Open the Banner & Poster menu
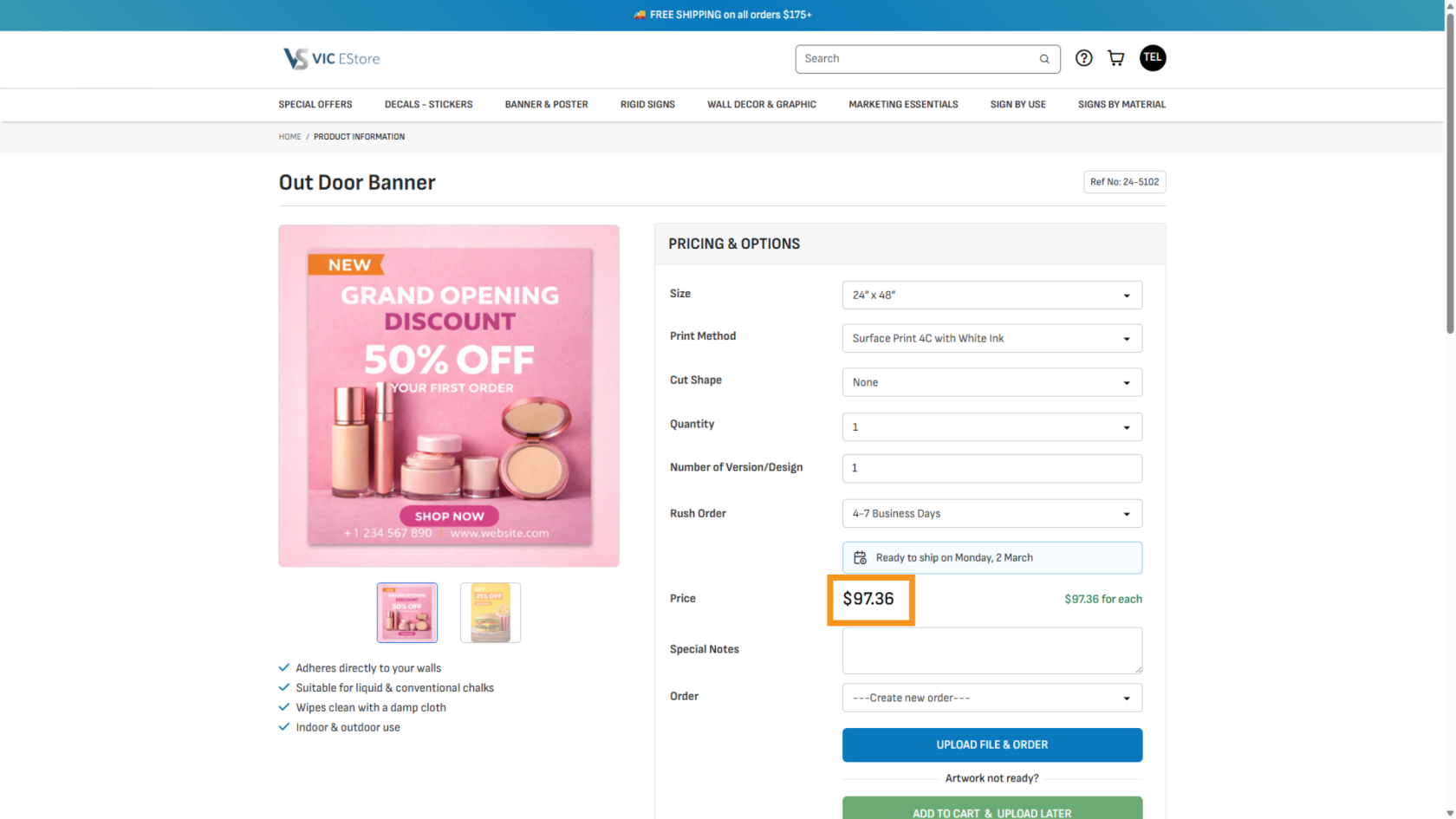Screen dimensions: 1456x819 click(546, 105)
